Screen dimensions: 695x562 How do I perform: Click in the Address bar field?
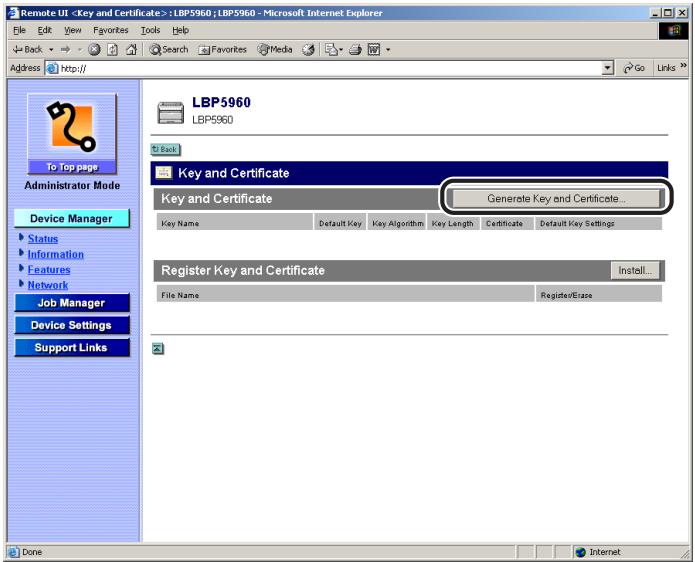(x=328, y=68)
